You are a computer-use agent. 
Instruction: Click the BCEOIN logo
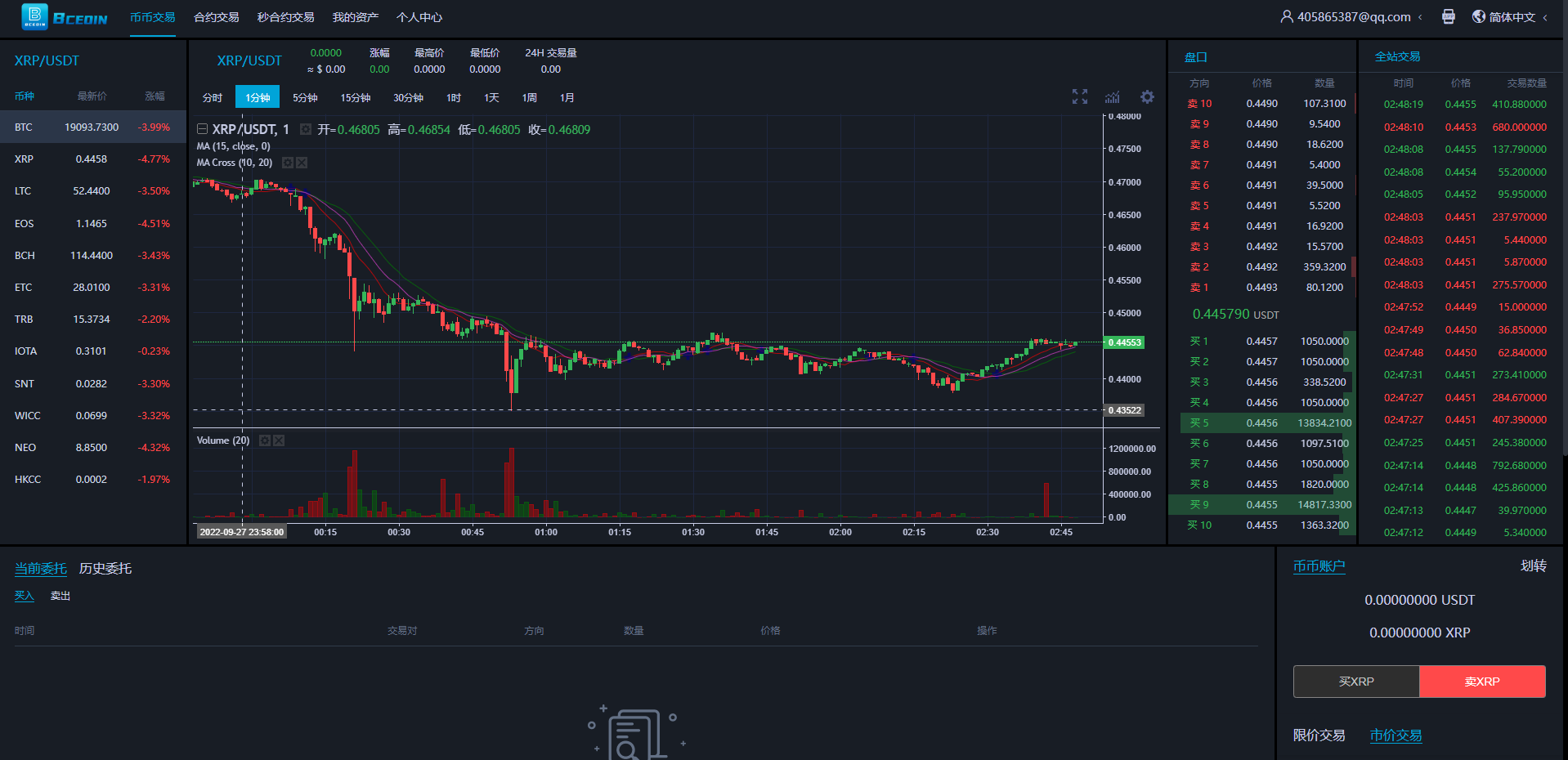click(65, 17)
